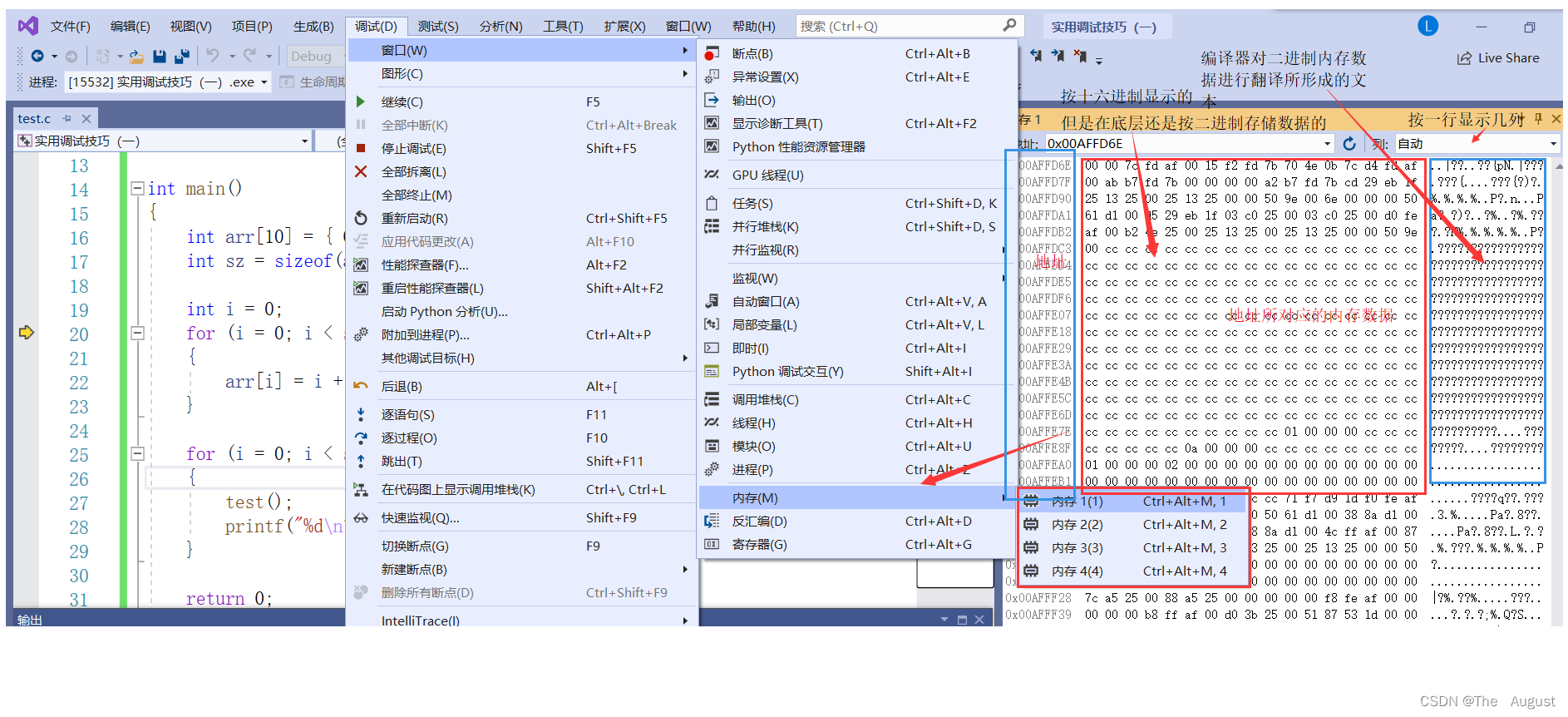The width and height of the screenshot is (1568, 717).
Task: Click the Undo arrow icon
Action: (x=213, y=56)
